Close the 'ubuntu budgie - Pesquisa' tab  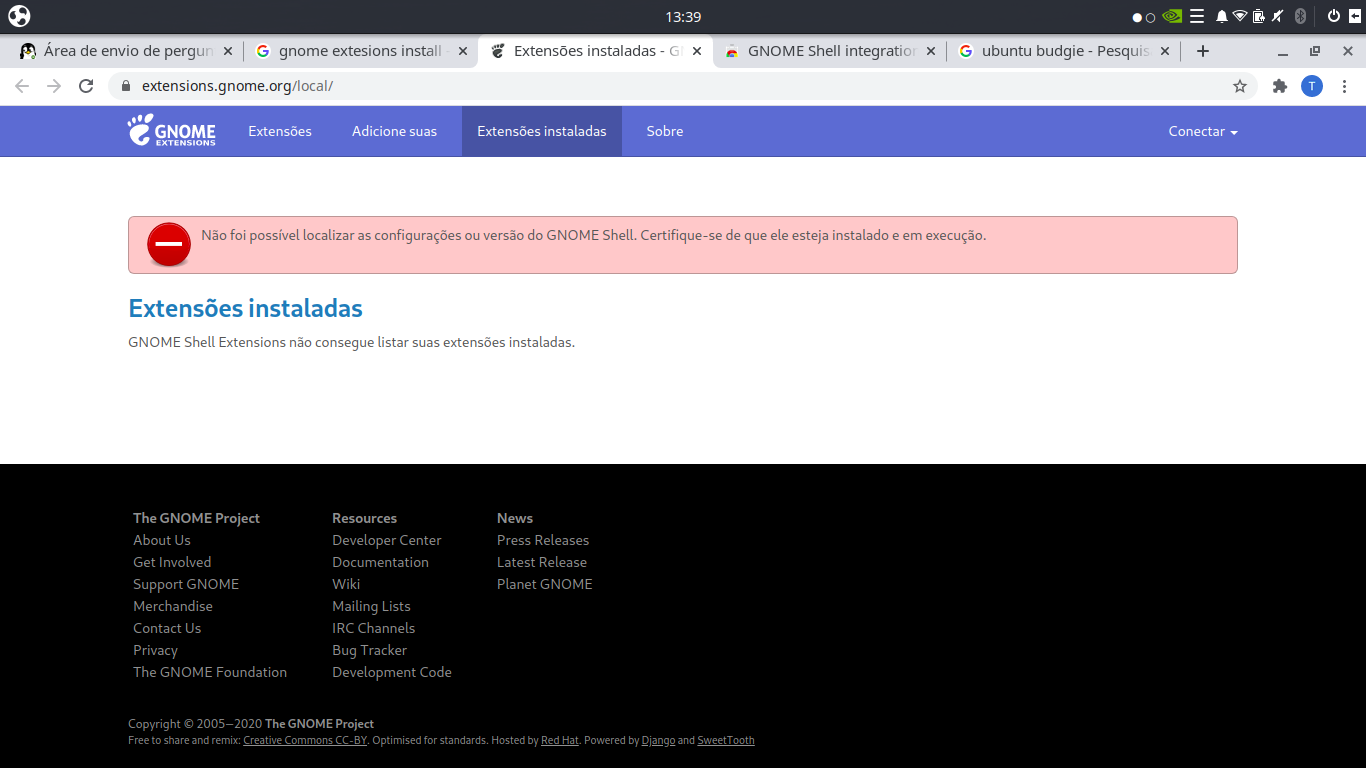1165,51
